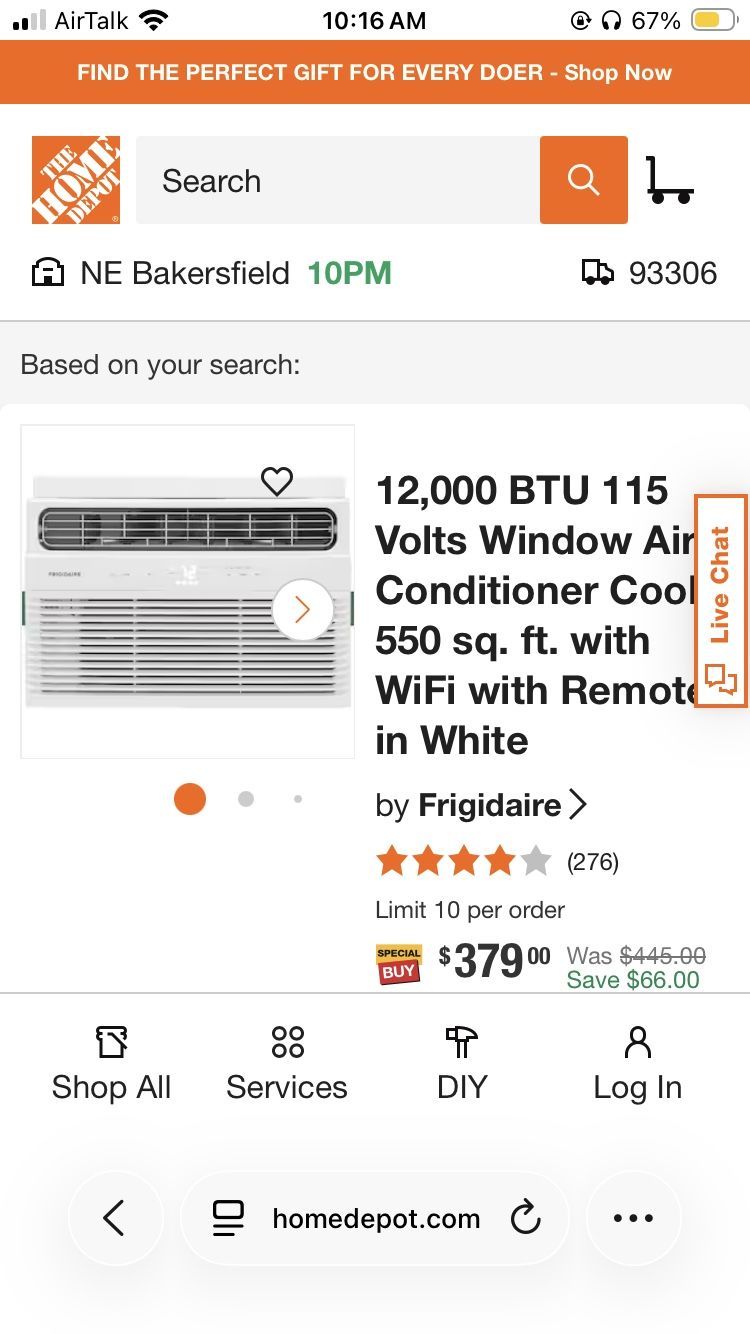The image size is (750, 1334).
Task: Select the first carousel dot
Action: pos(189,798)
